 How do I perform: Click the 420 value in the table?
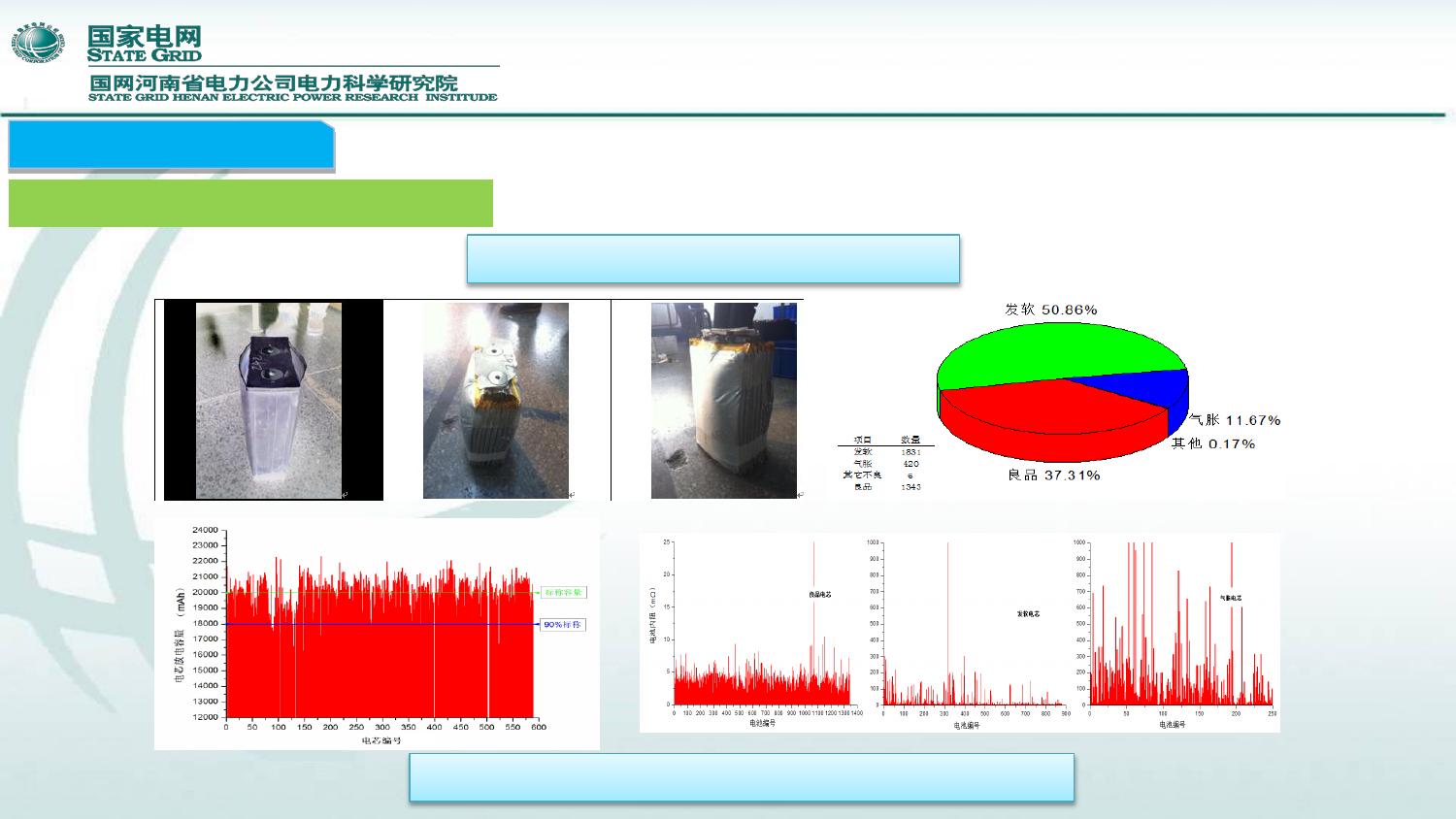pos(910,464)
